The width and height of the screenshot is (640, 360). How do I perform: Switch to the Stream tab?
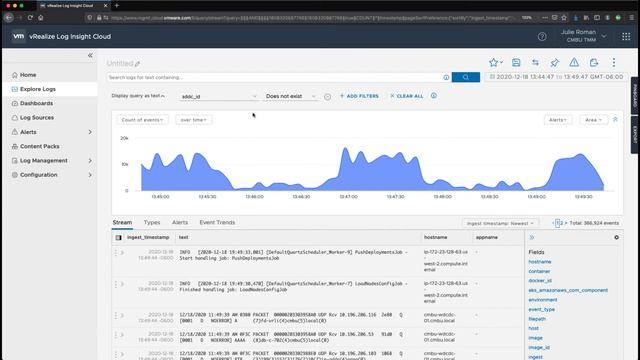tap(122, 222)
